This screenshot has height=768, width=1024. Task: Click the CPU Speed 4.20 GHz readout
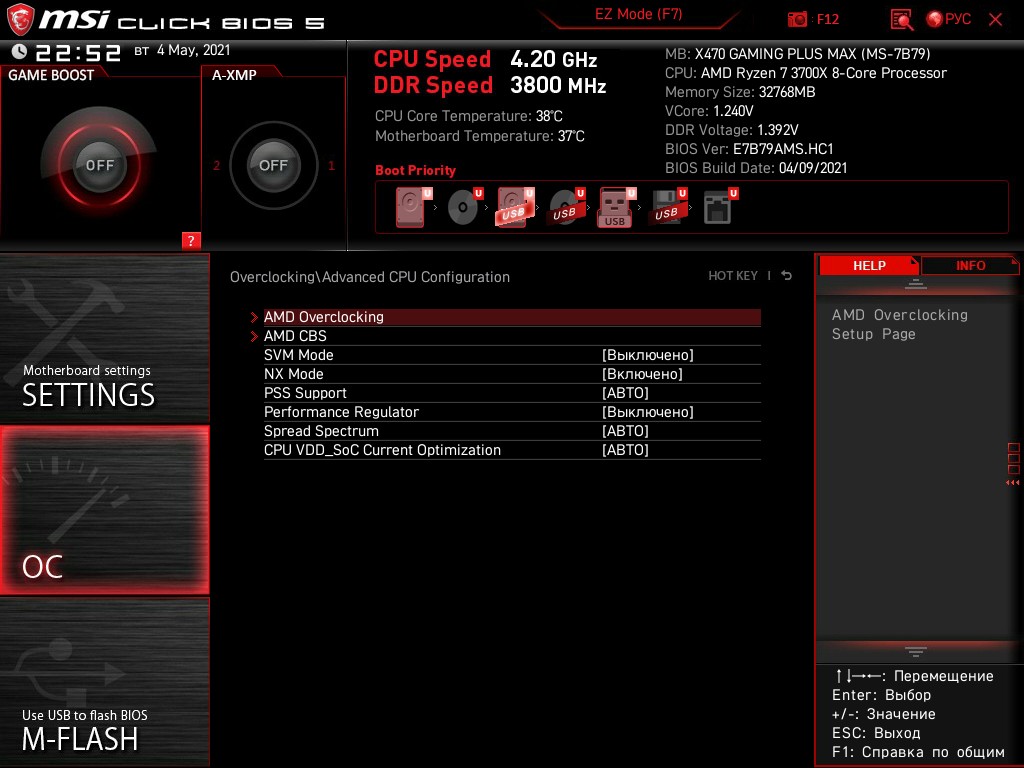click(485, 59)
